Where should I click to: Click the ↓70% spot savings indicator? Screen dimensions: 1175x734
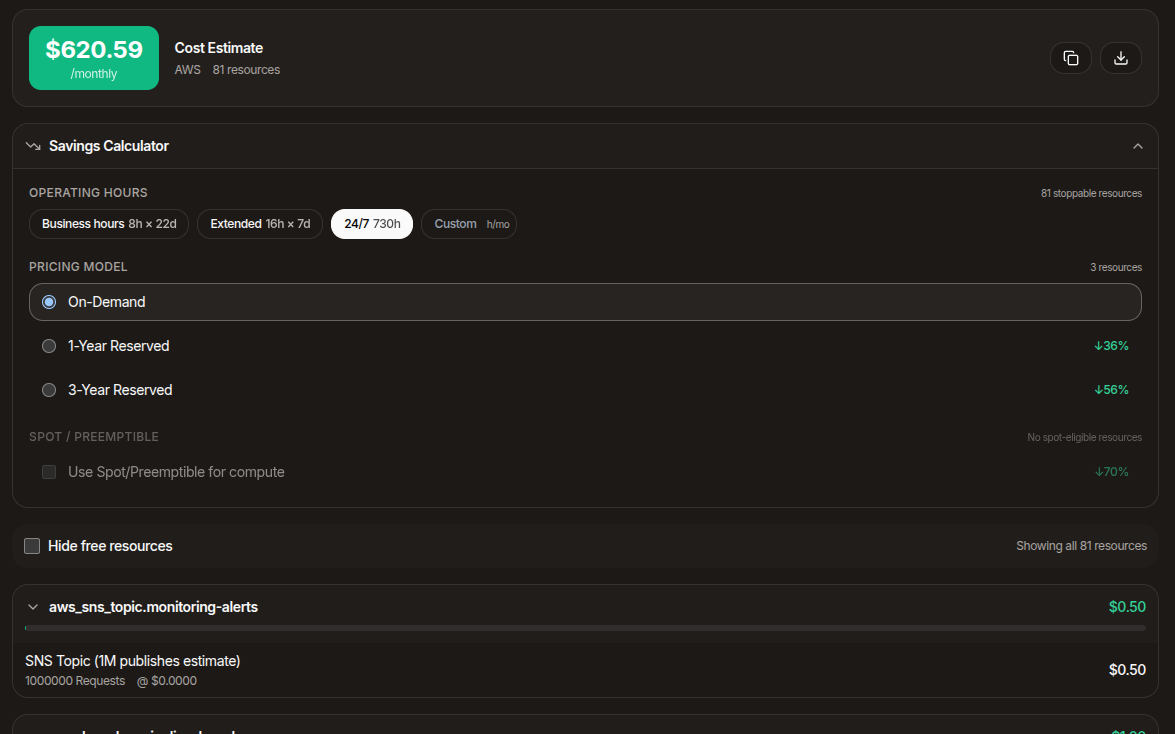pos(1111,472)
